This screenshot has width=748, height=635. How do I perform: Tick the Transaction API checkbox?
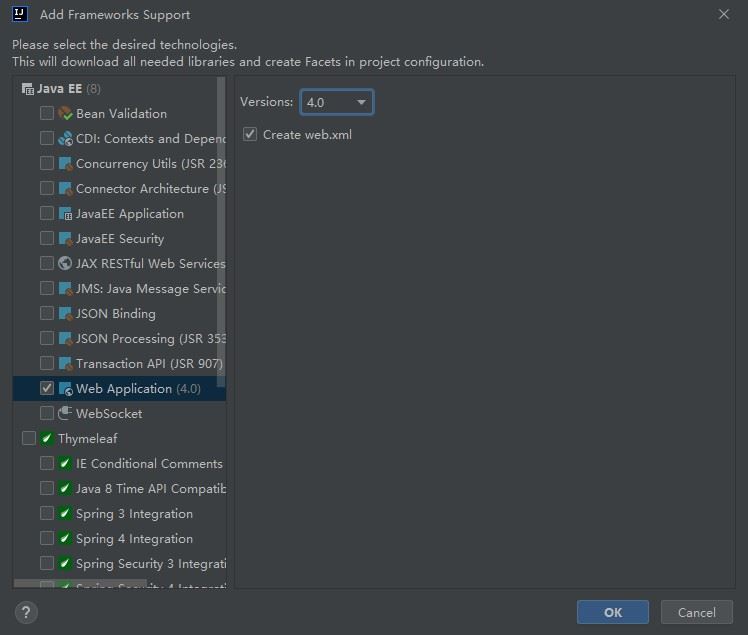coord(47,363)
